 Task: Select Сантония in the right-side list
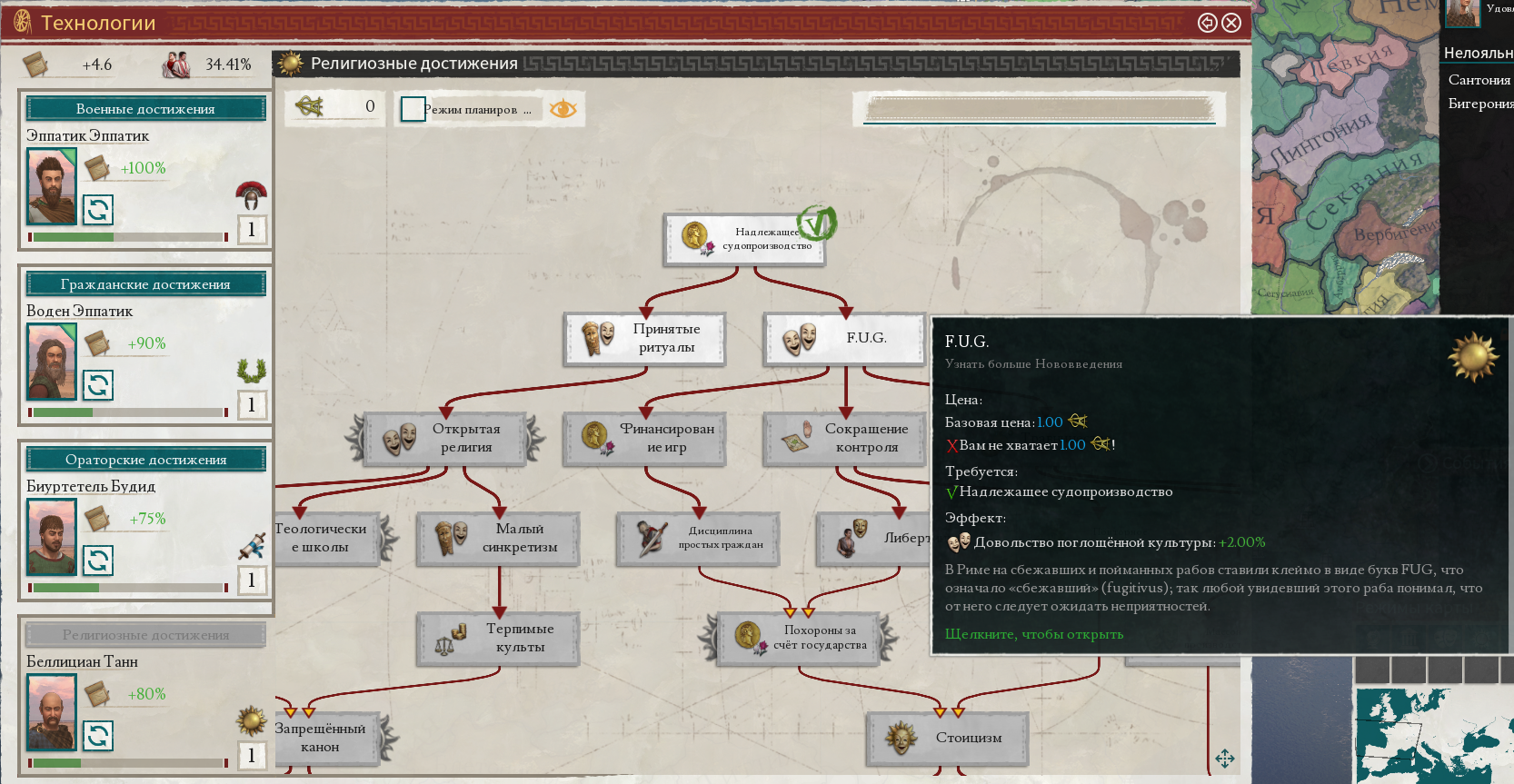(1479, 80)
